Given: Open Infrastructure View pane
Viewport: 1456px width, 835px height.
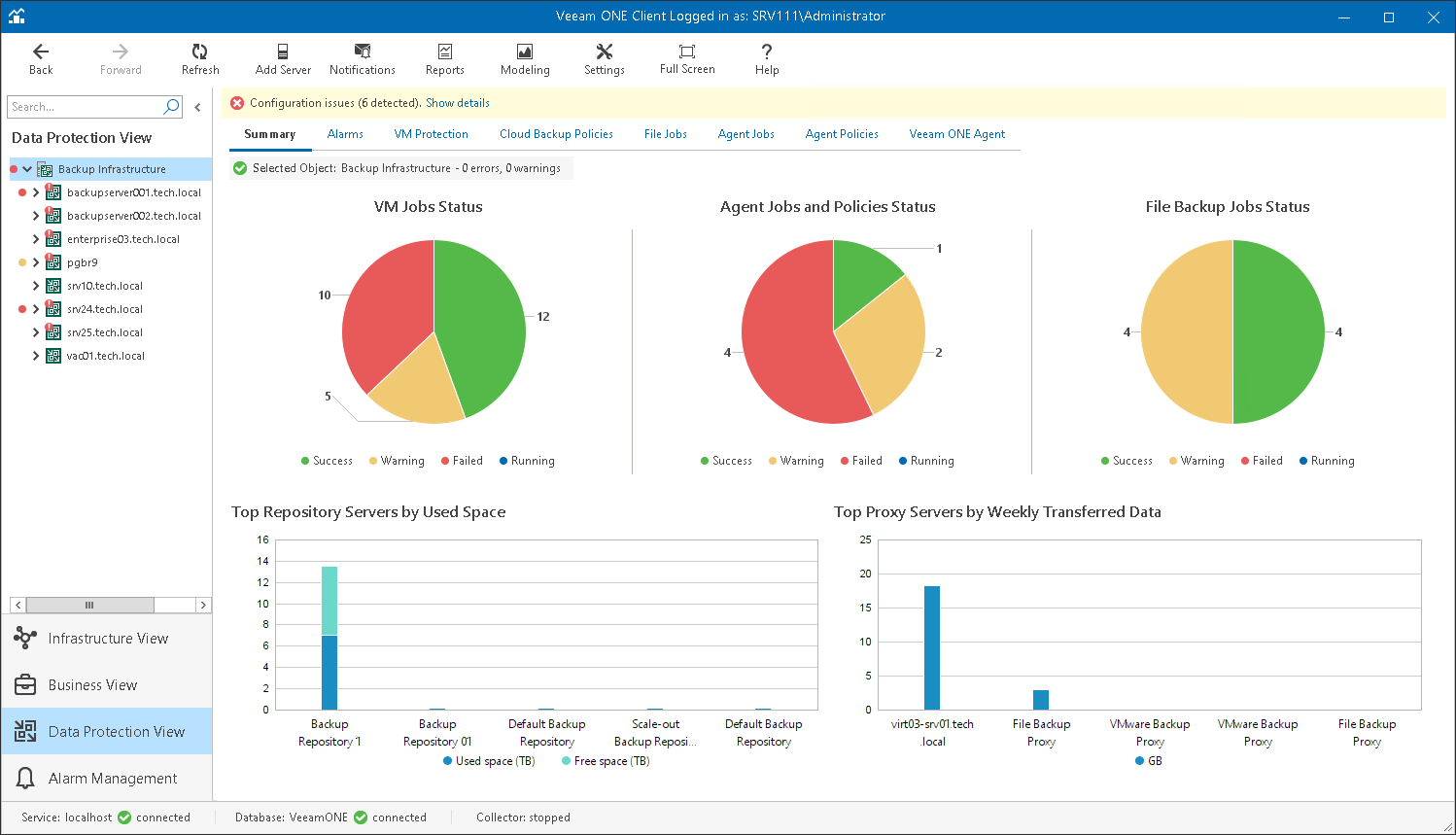Looking at the screenshot, I should pyautogui.click(x=107, y=639).
